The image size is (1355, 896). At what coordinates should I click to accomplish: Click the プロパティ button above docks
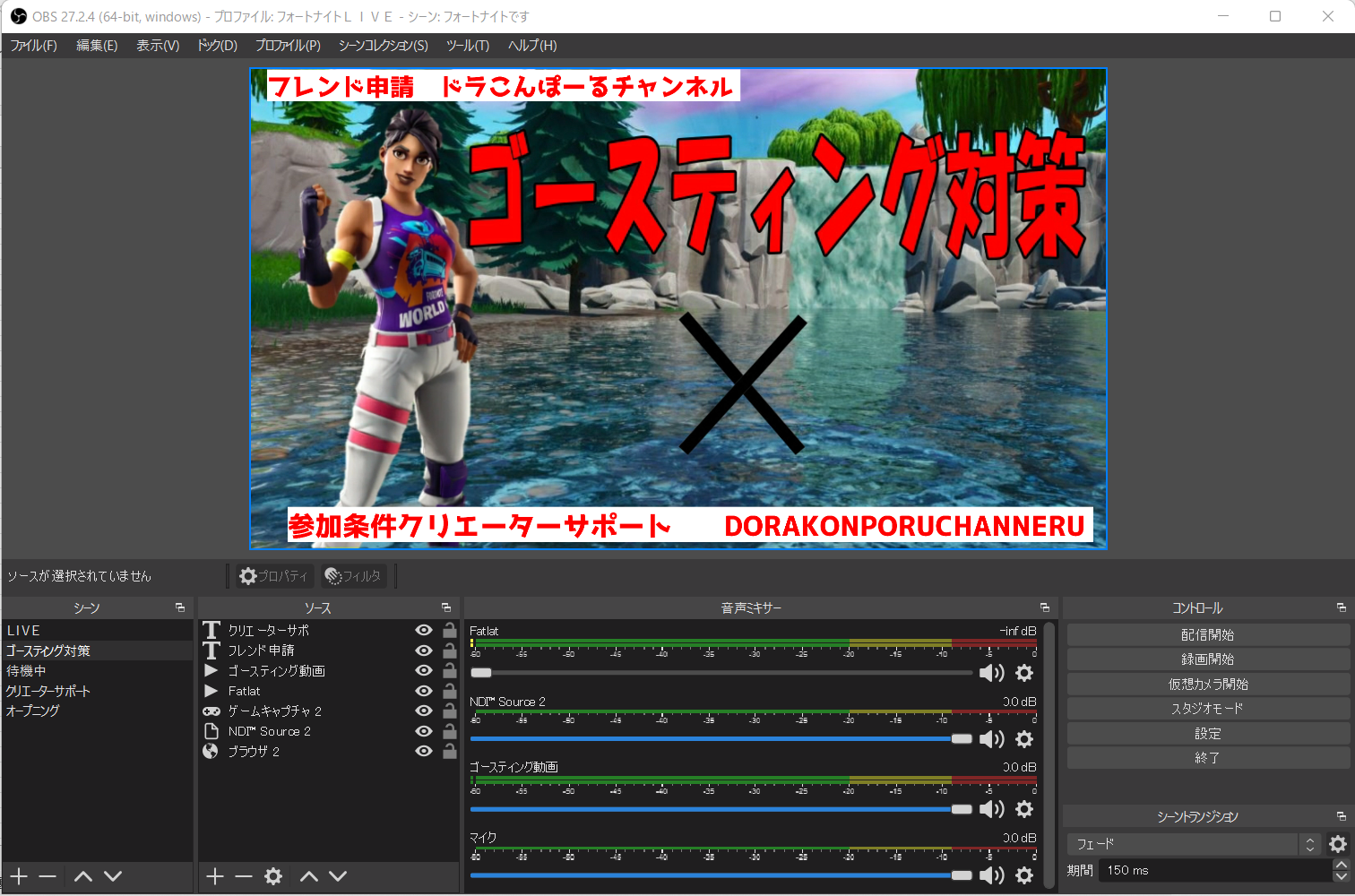[x=272, y=576]
